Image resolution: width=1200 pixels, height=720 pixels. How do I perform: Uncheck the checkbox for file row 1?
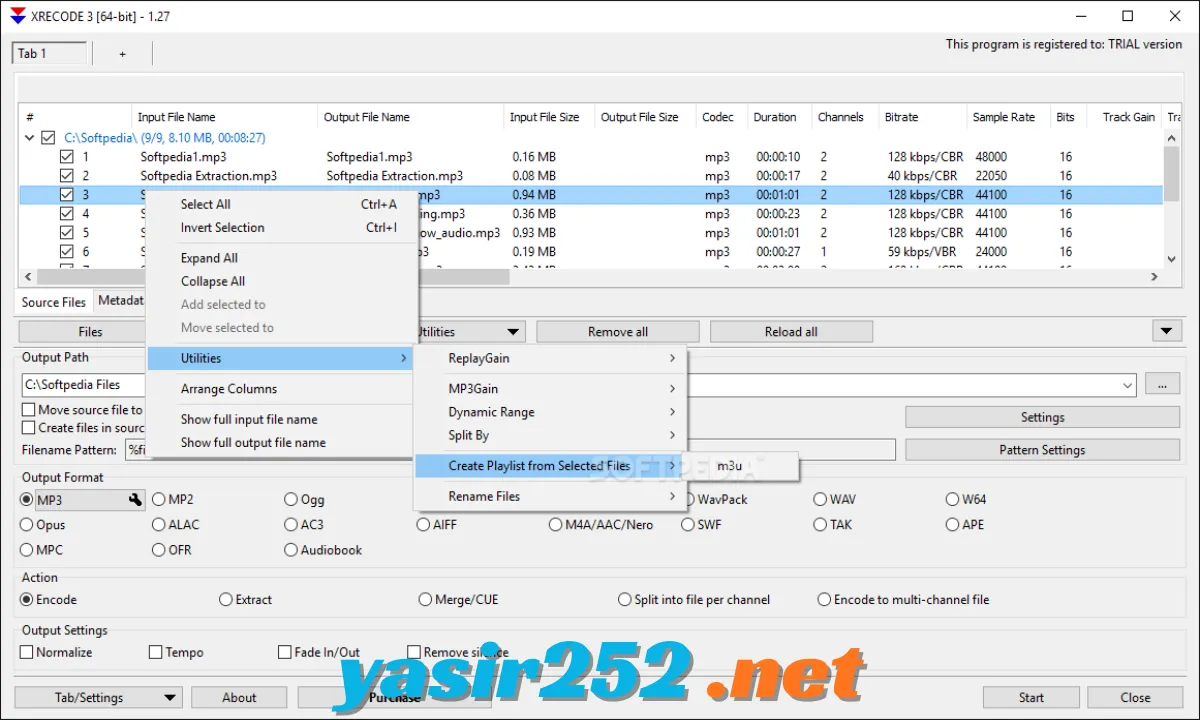67,157
